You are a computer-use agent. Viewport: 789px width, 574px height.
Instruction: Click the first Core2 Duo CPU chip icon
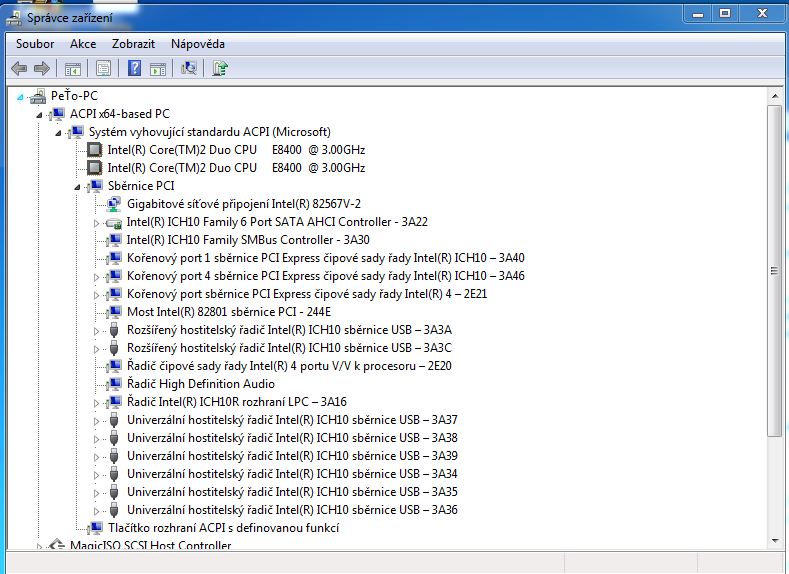94,150
